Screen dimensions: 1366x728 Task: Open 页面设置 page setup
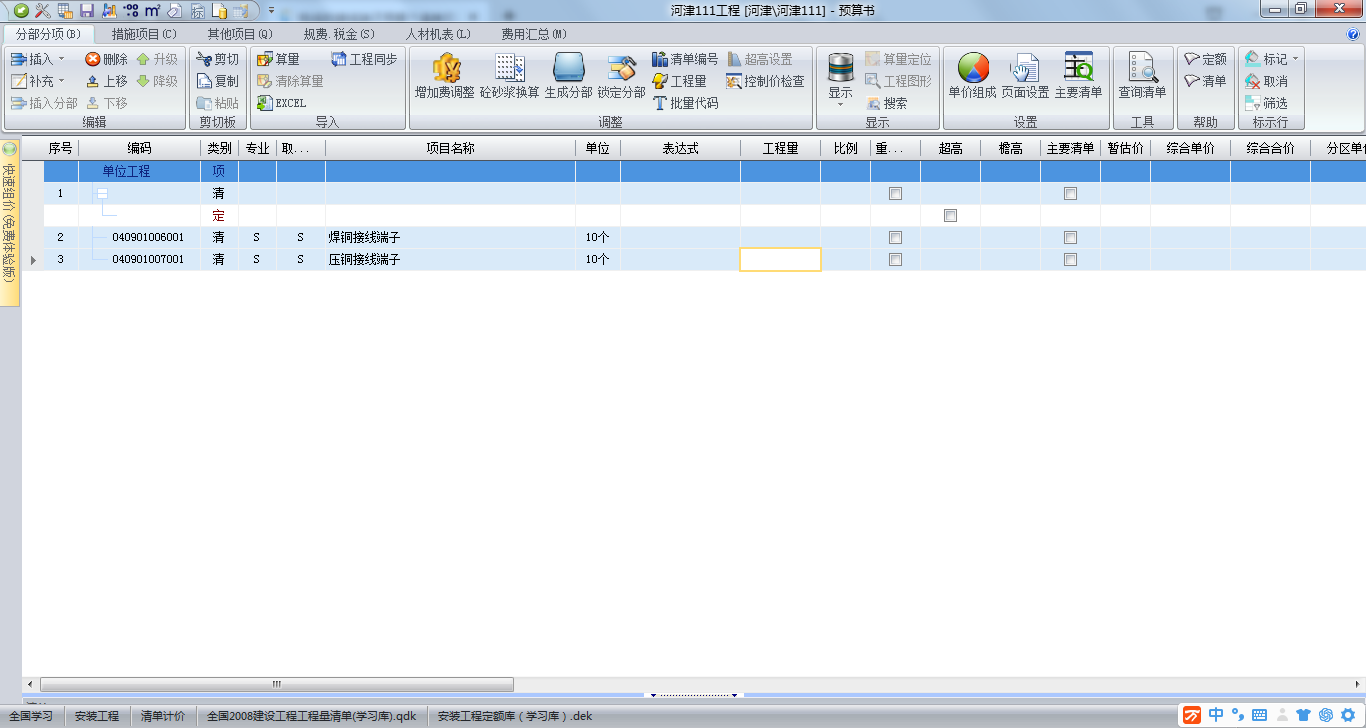click(1025, 77)
